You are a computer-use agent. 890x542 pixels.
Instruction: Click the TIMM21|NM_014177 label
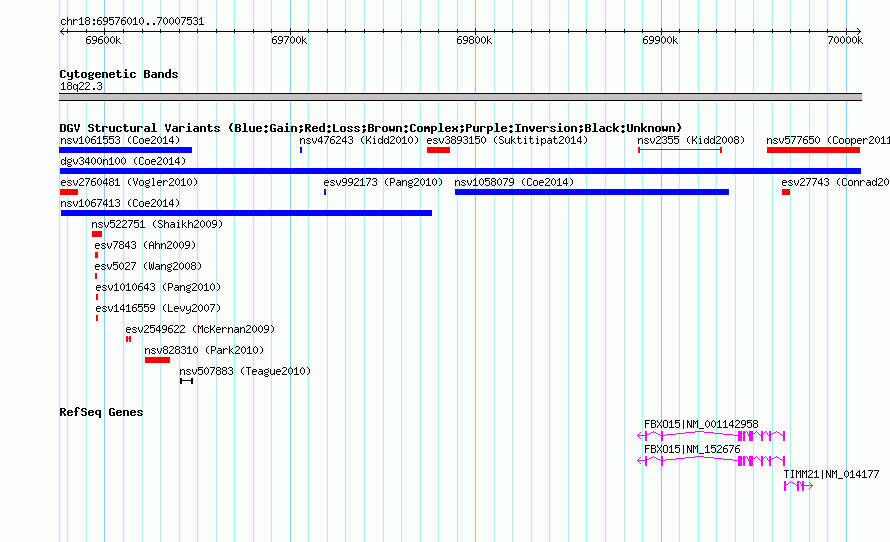coord(832,474)
